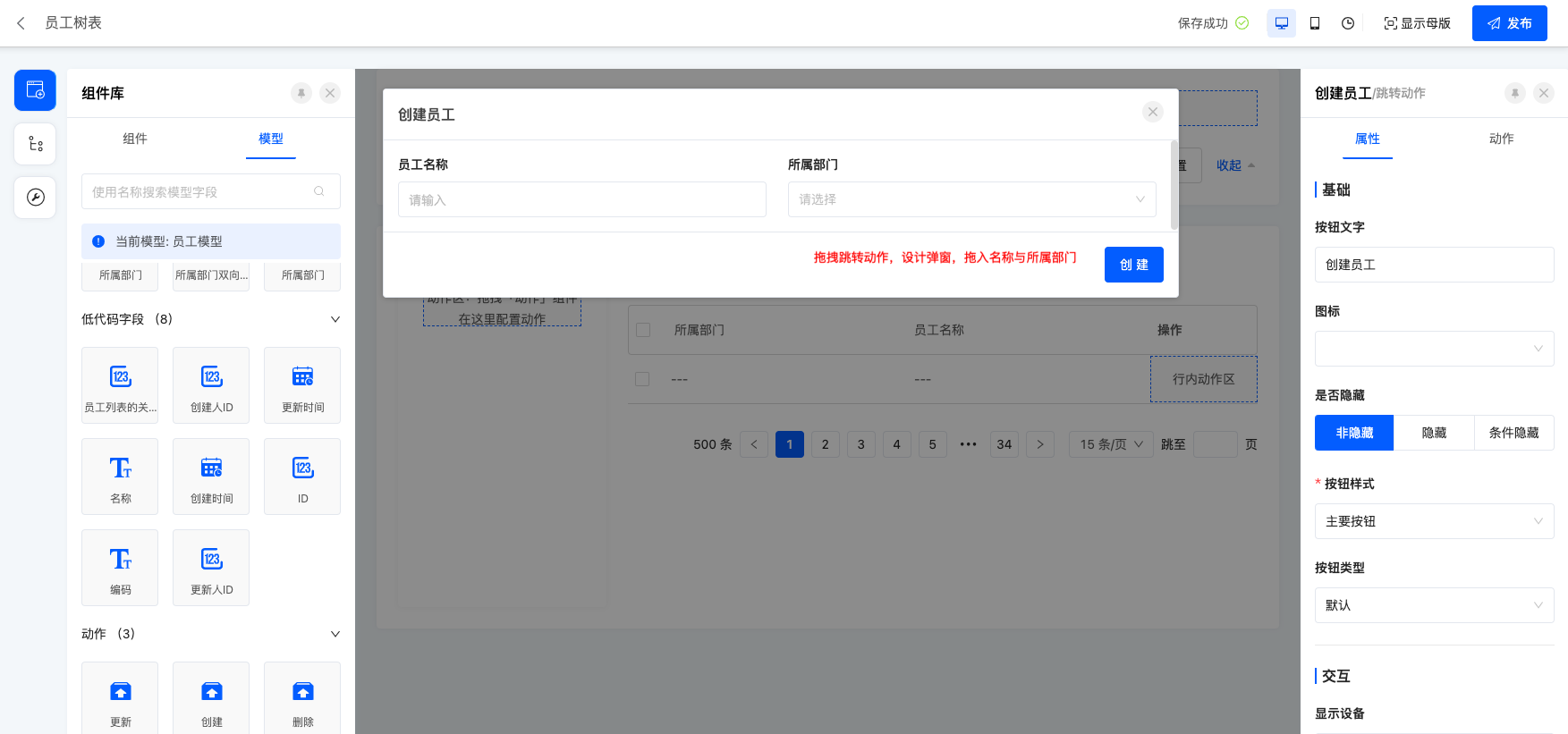Edit the 按钮文字 input field
This screenshot has width=1568, height=734.
pos(1435,265)
